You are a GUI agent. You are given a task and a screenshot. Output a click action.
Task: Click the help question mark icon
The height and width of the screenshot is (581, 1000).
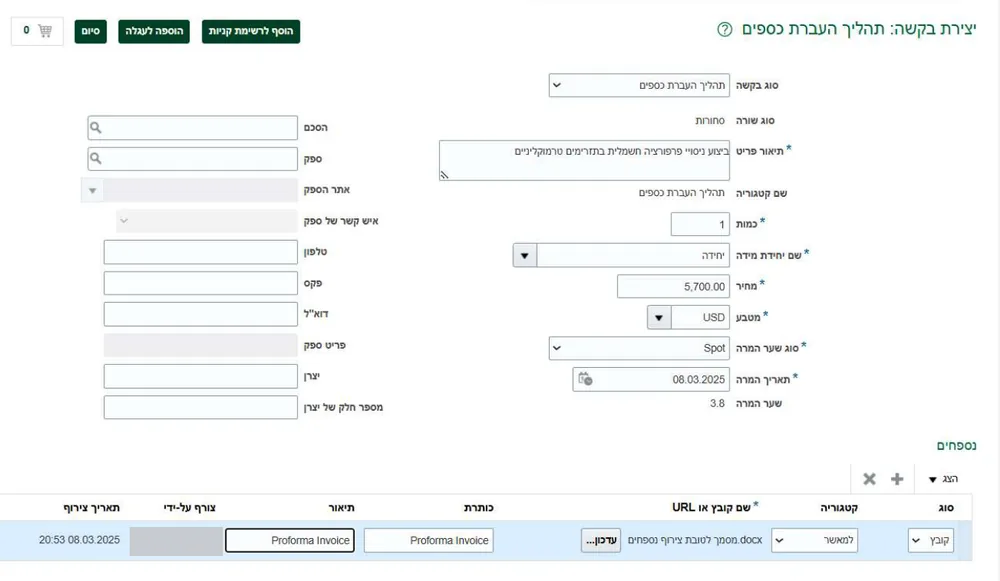point(724,29)
